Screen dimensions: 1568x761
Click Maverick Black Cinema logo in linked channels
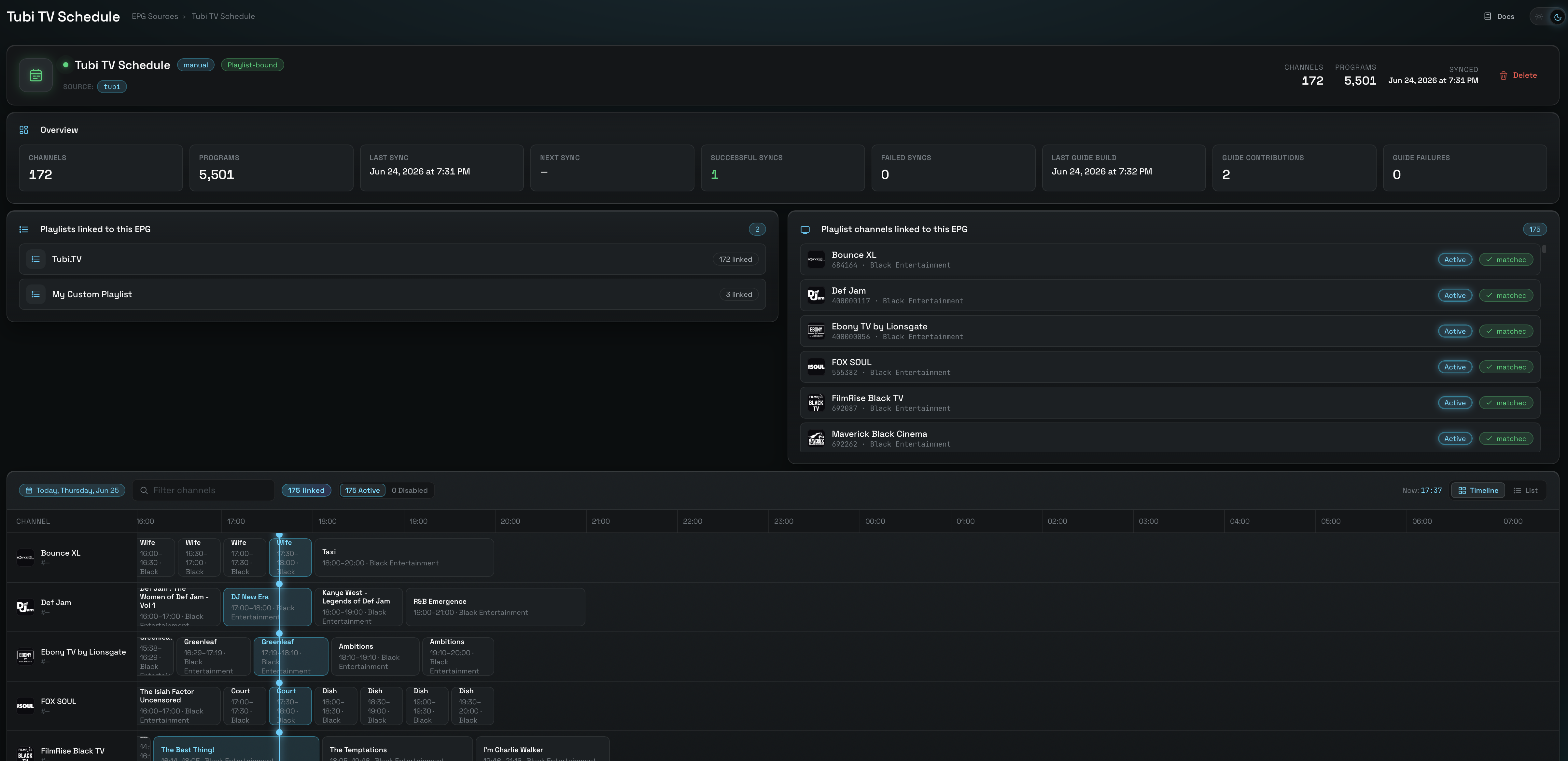click(816, 438)
